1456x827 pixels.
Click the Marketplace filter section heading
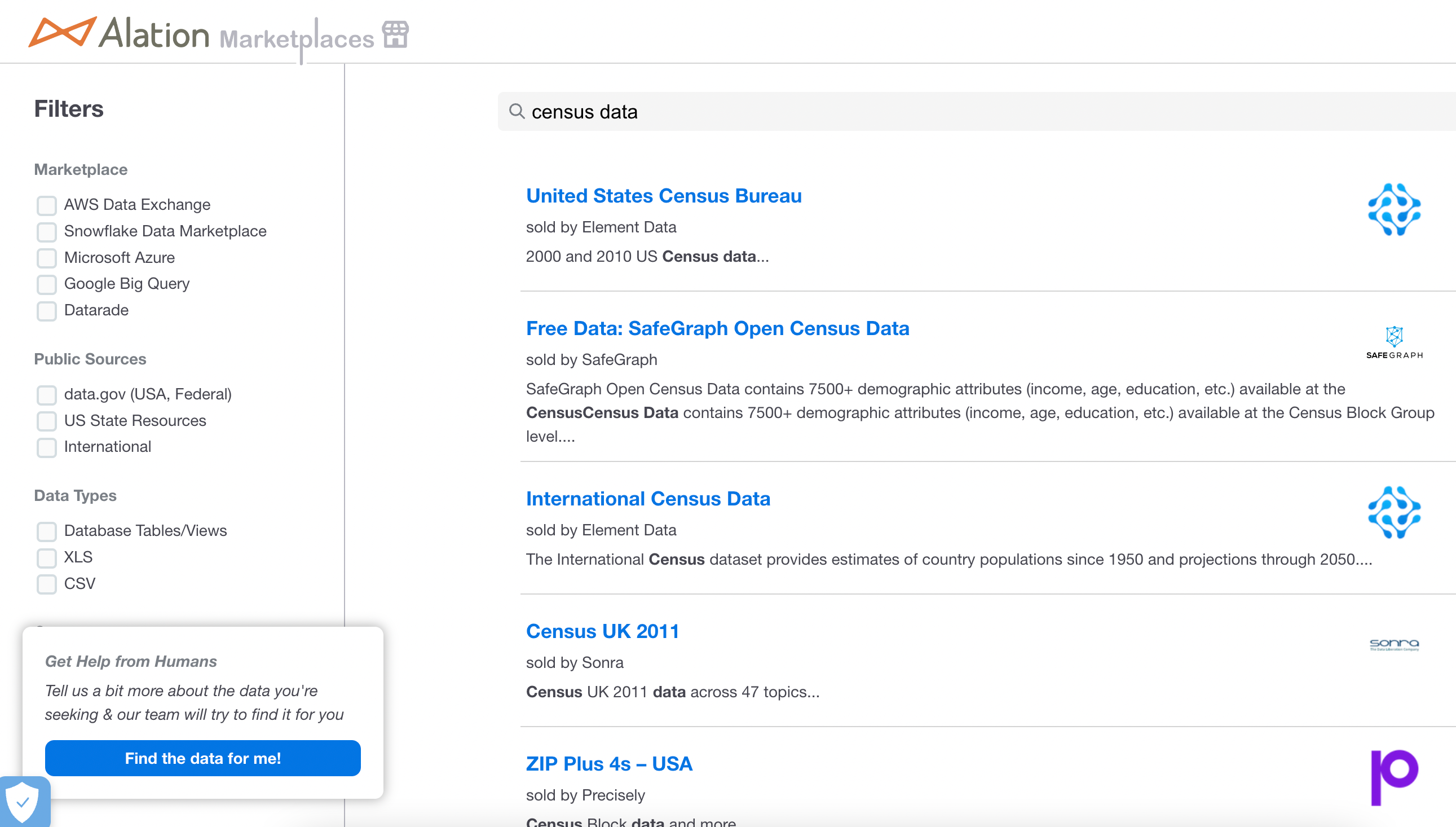[81, 169]
